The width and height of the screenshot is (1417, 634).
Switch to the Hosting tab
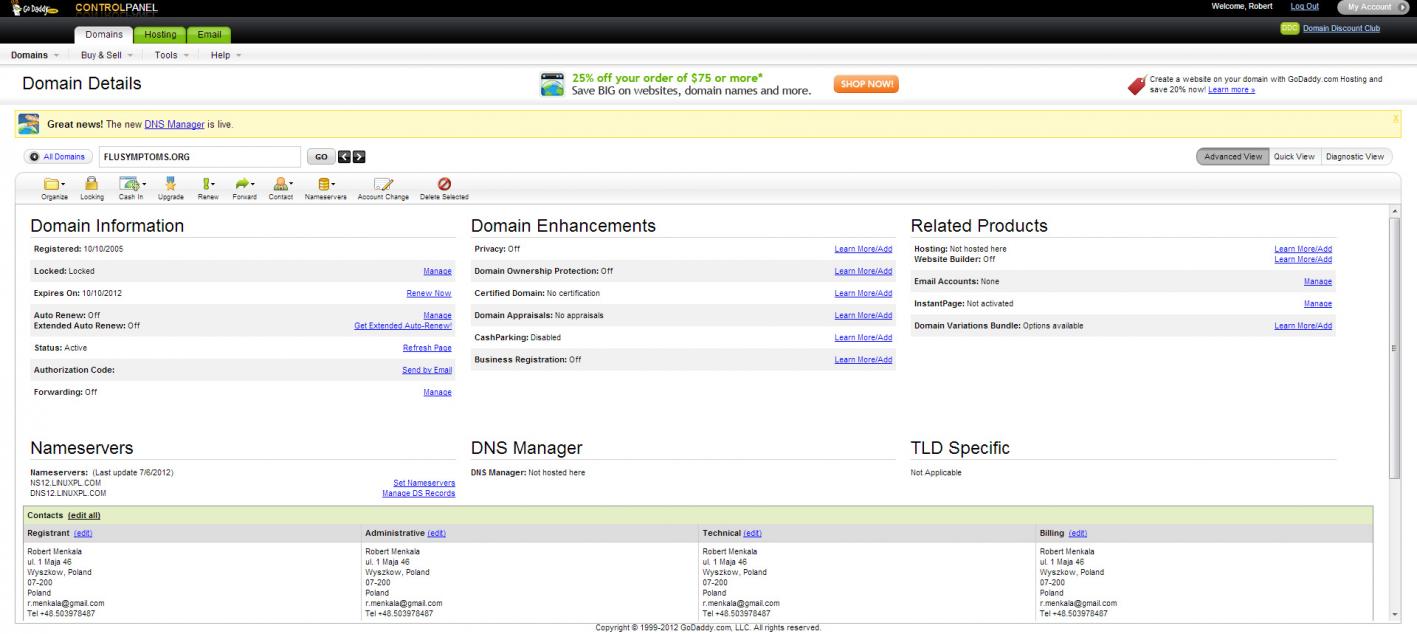pyautogui.click(x=160, y=35)
